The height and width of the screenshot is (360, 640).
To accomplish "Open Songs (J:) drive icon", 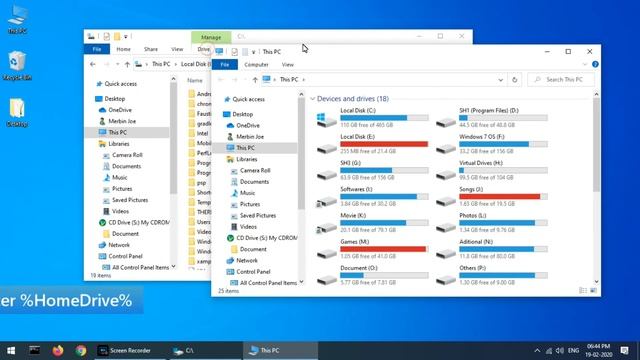I will point(446,201).
